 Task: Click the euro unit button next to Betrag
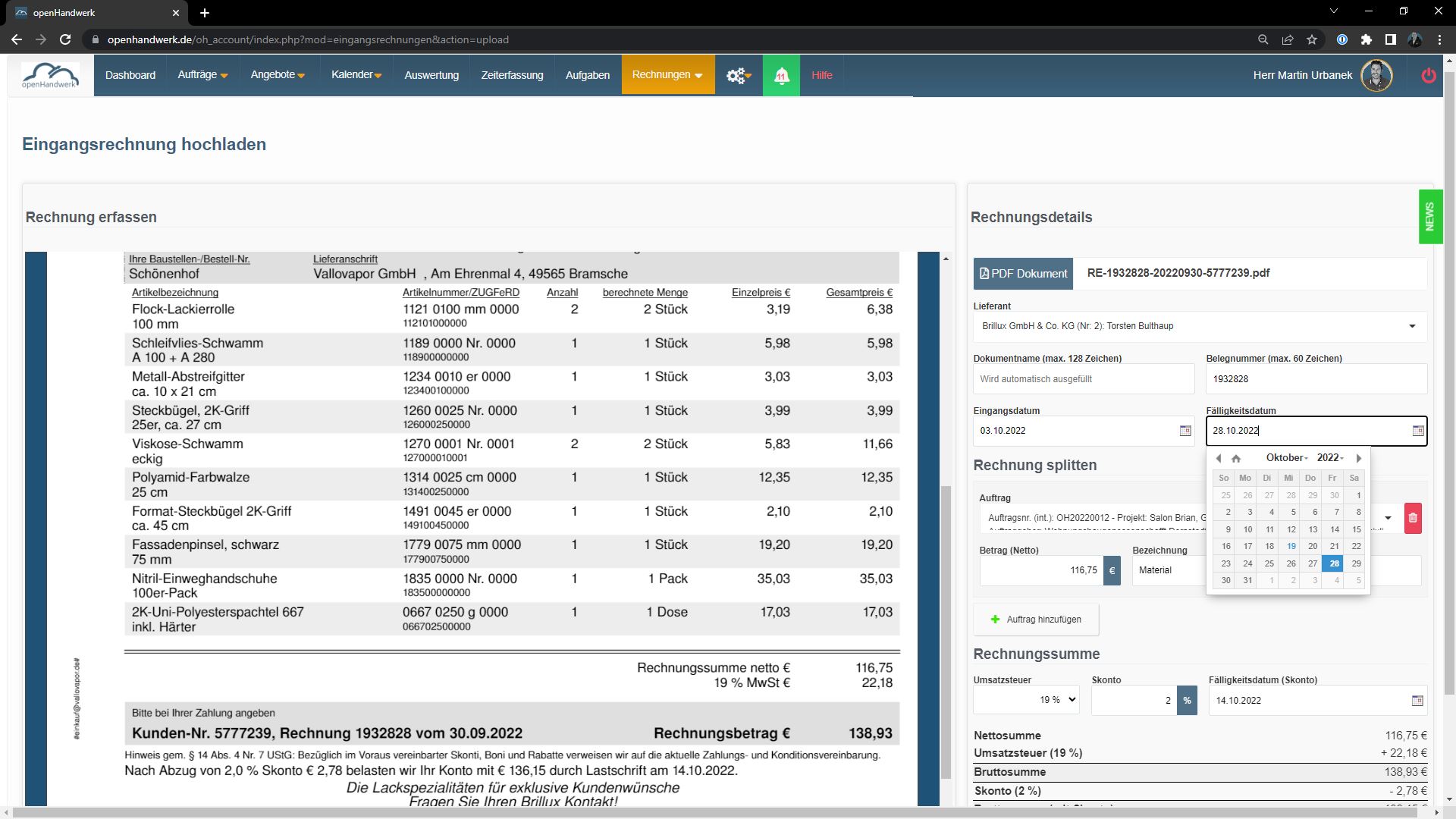(x=1112, y=570)
